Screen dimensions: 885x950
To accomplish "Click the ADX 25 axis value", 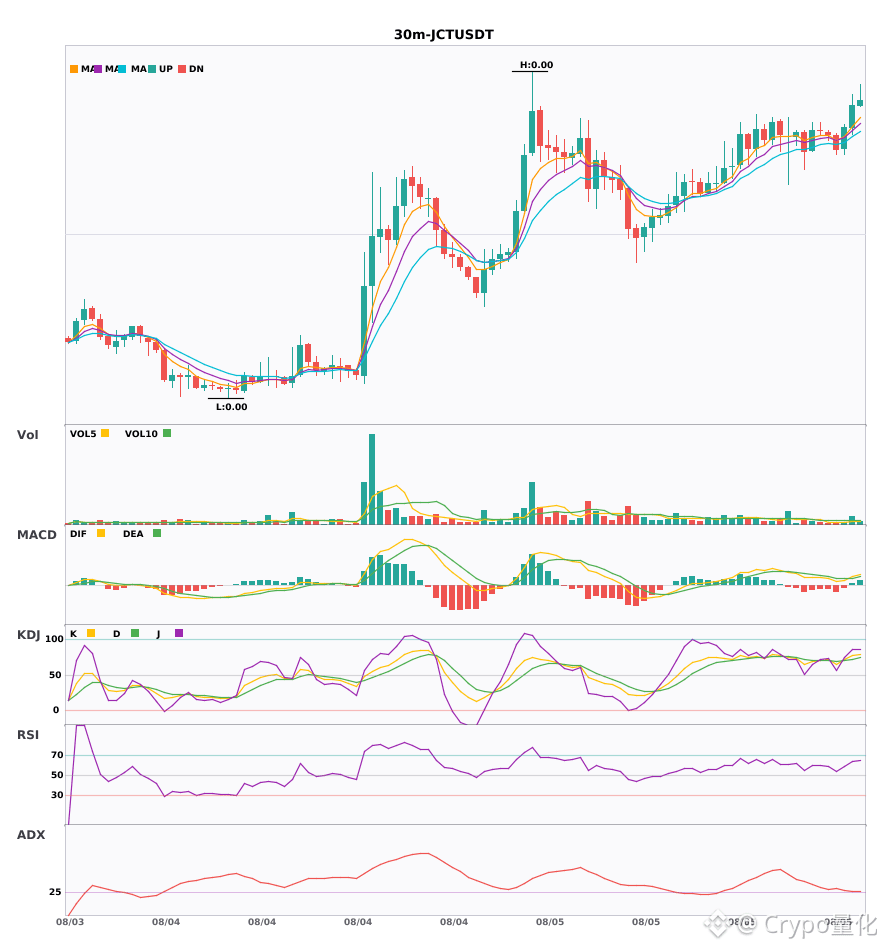I will point(55,892).
